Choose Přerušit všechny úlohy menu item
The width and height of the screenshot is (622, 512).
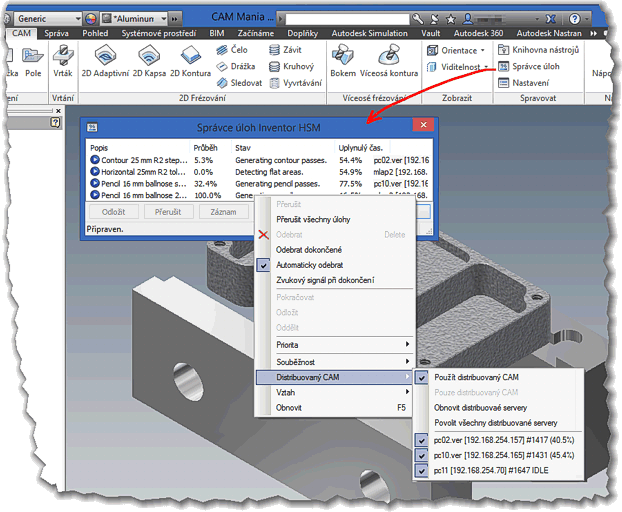click(313, 219)
